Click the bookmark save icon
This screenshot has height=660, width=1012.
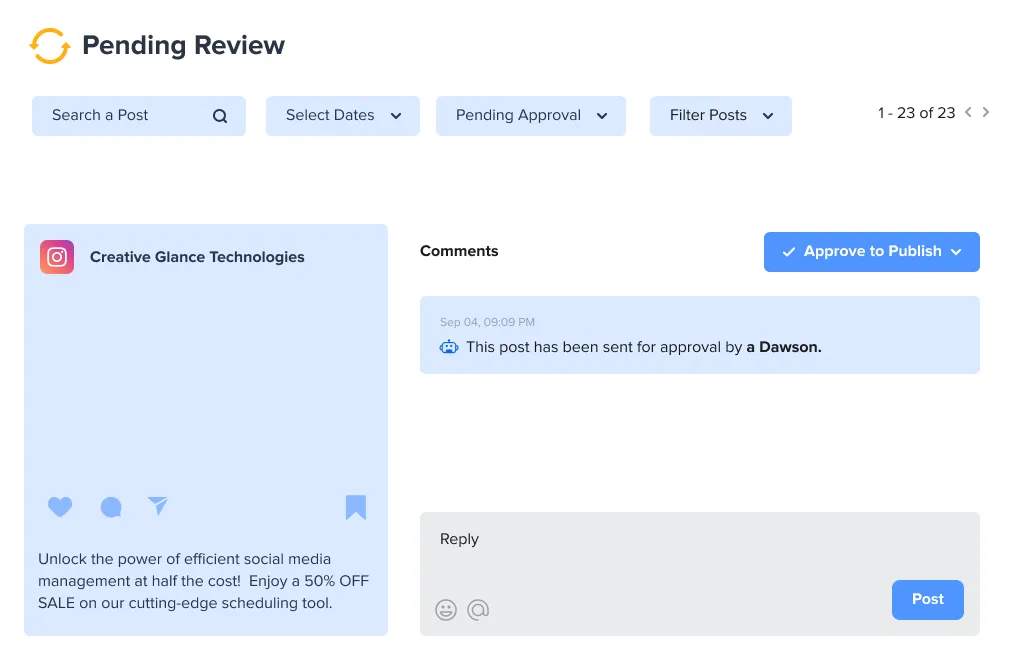point(356,507)
